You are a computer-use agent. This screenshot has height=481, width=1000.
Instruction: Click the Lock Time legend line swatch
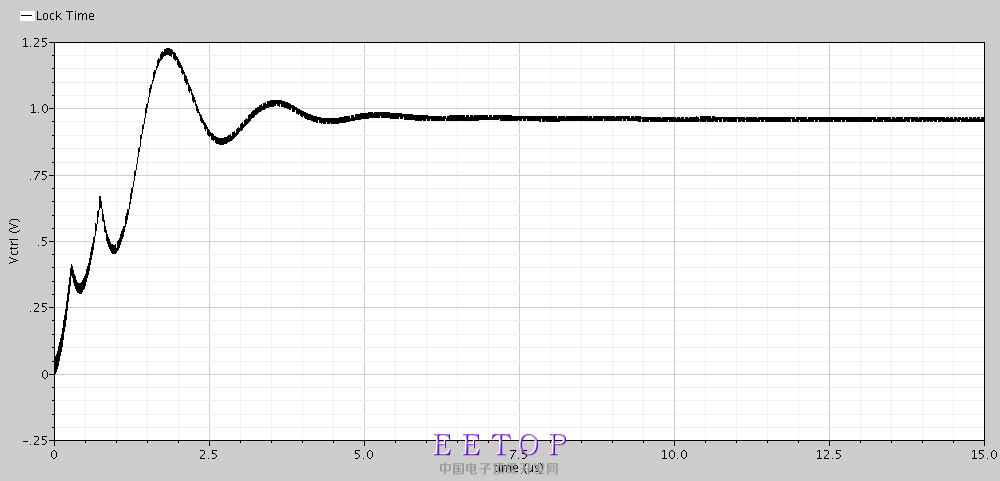[x=27, y=17]
